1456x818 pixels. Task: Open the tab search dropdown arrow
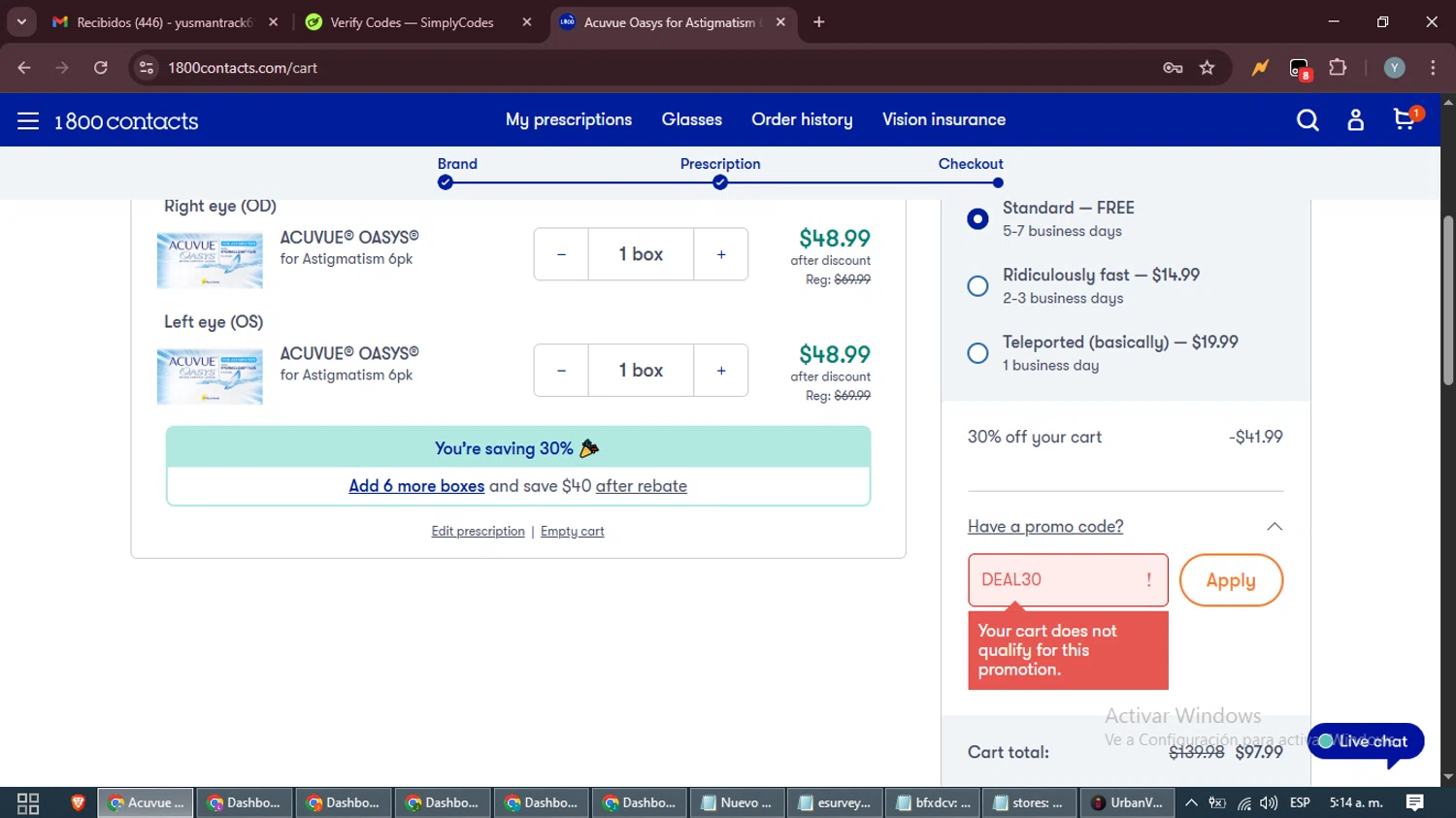pyautogui.click(x=20, y=21)
